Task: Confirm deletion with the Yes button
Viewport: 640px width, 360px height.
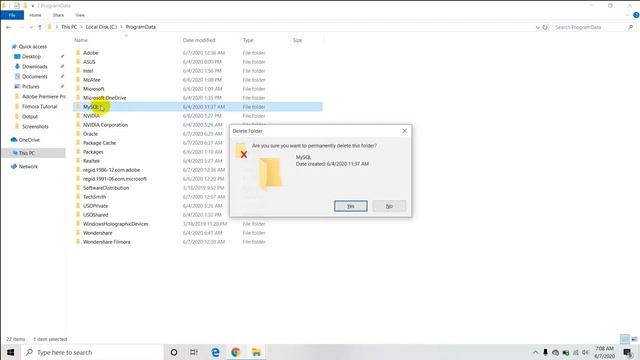Action: (351, 206)
